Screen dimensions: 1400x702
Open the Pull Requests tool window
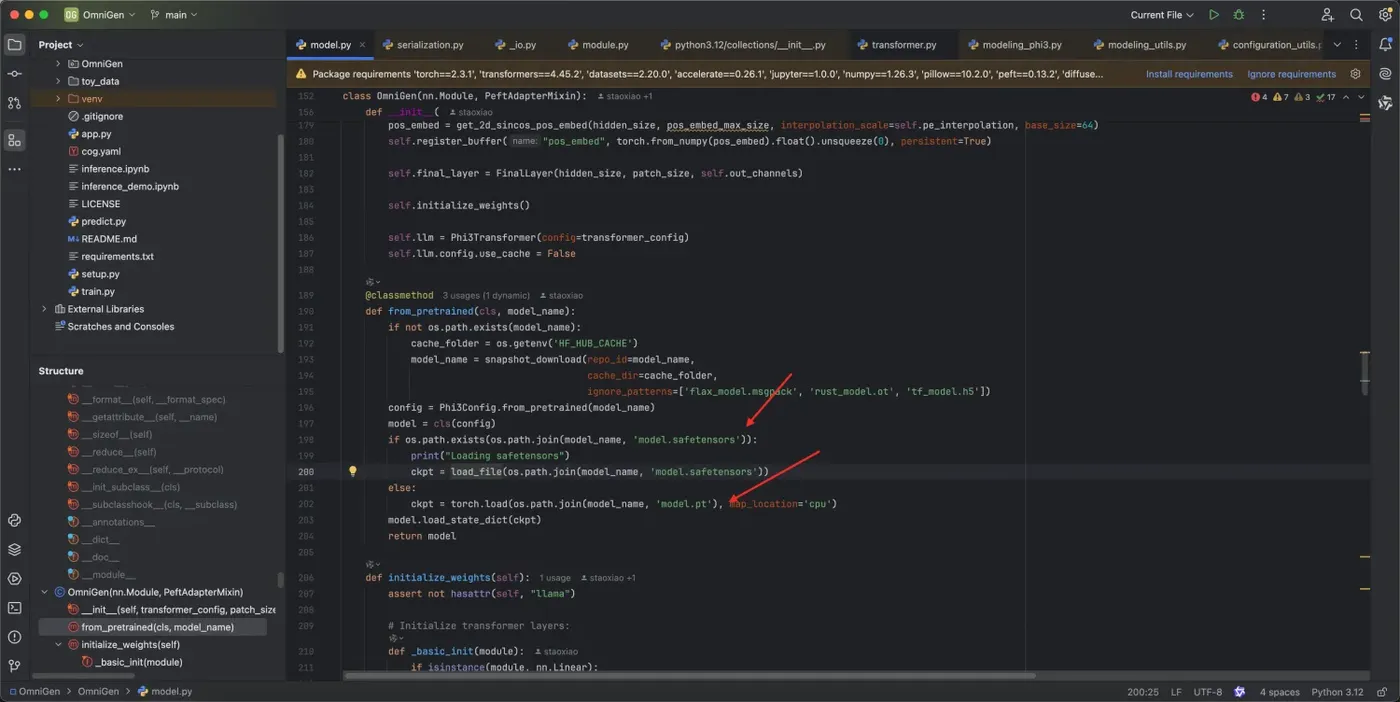tap(14, 103)
